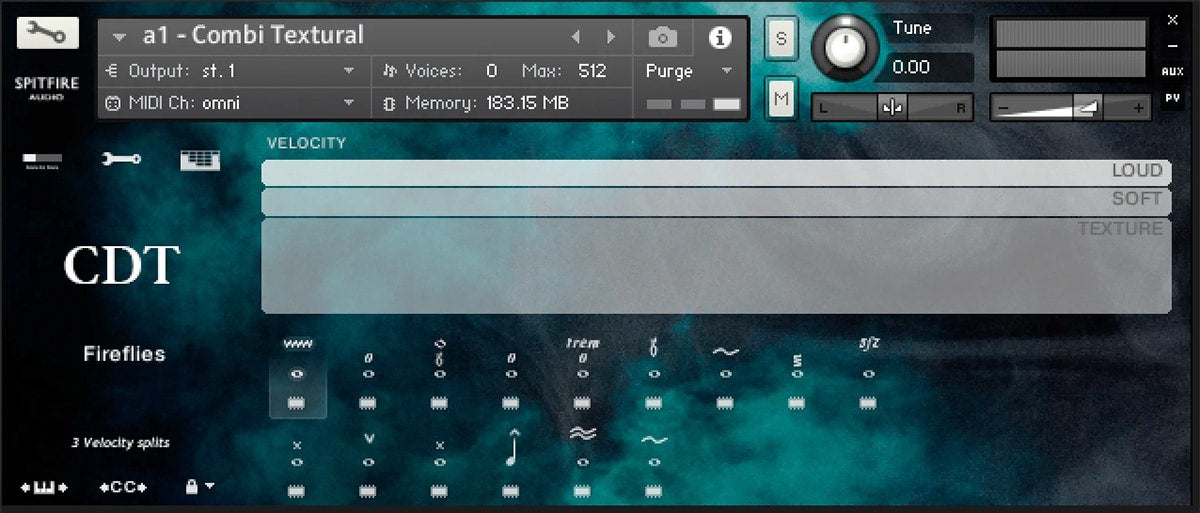Viewport: 1200px width, 513px height.
Task: Click the Spitfire Audio logo
Action: point(46,87)
